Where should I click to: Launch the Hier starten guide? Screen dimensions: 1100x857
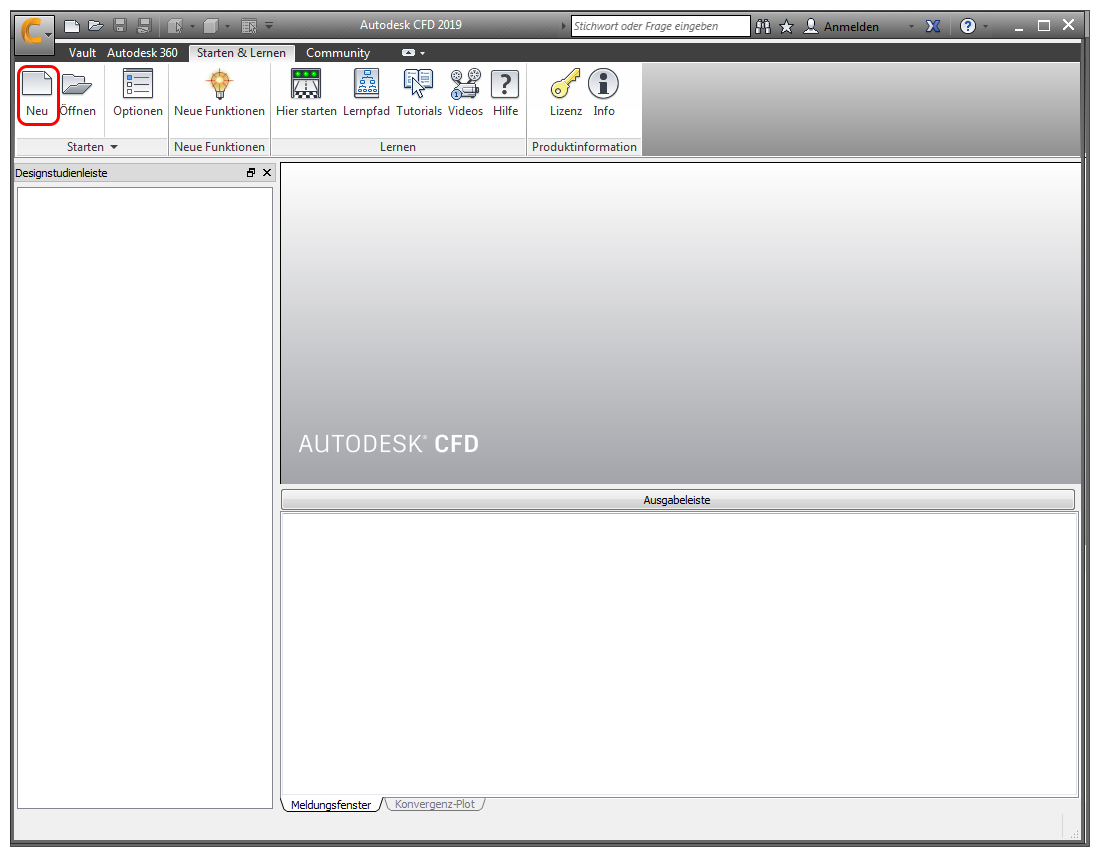[306, 93]
